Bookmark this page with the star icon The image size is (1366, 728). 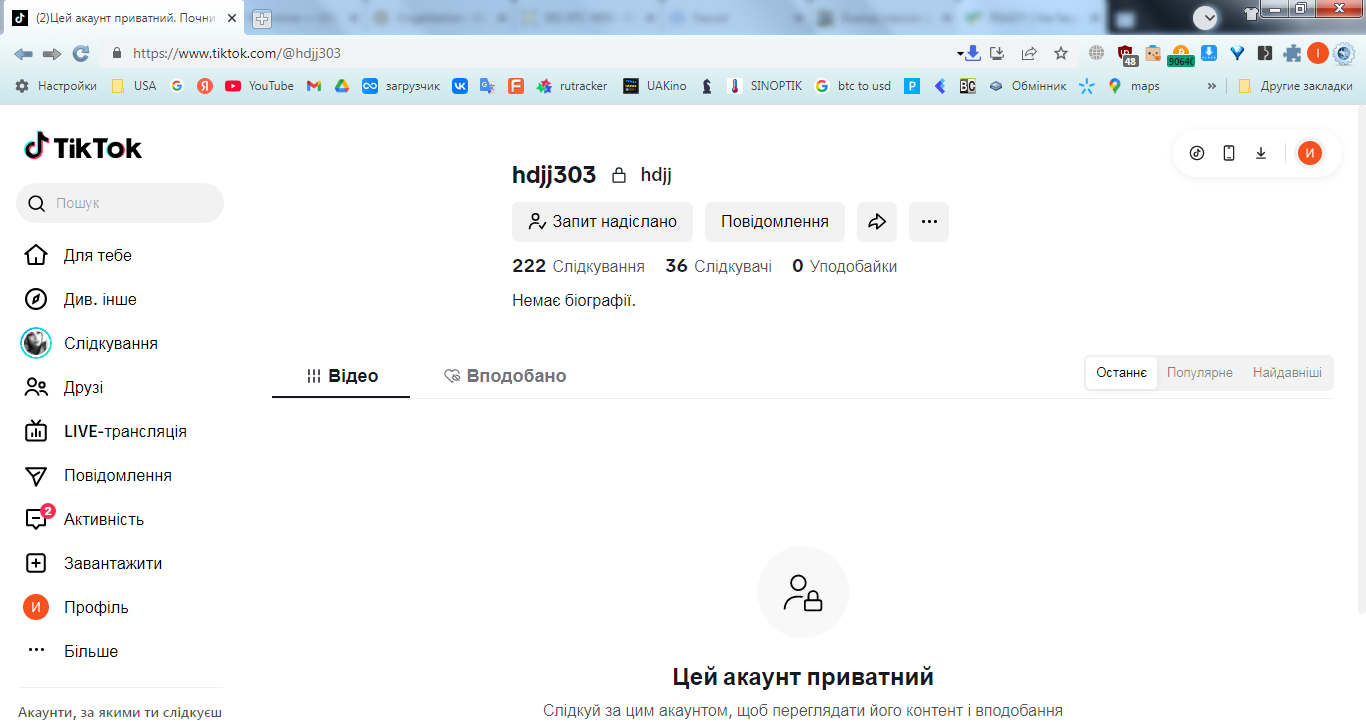(x=1061, y=53)
